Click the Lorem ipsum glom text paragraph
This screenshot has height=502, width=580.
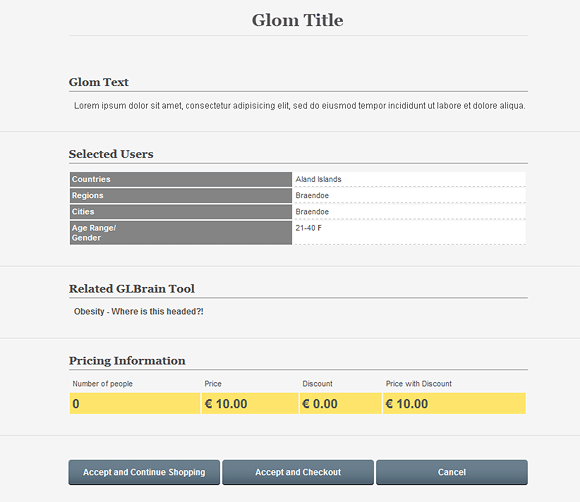click(x=300, y=106)
